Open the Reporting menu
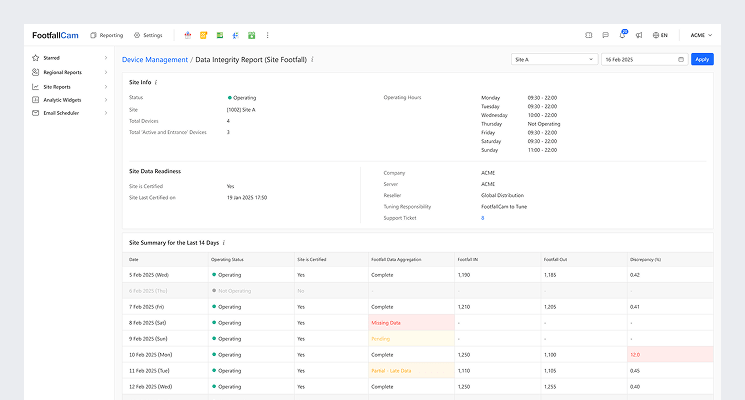Screen dimensions: 745x400 [107, 35]
